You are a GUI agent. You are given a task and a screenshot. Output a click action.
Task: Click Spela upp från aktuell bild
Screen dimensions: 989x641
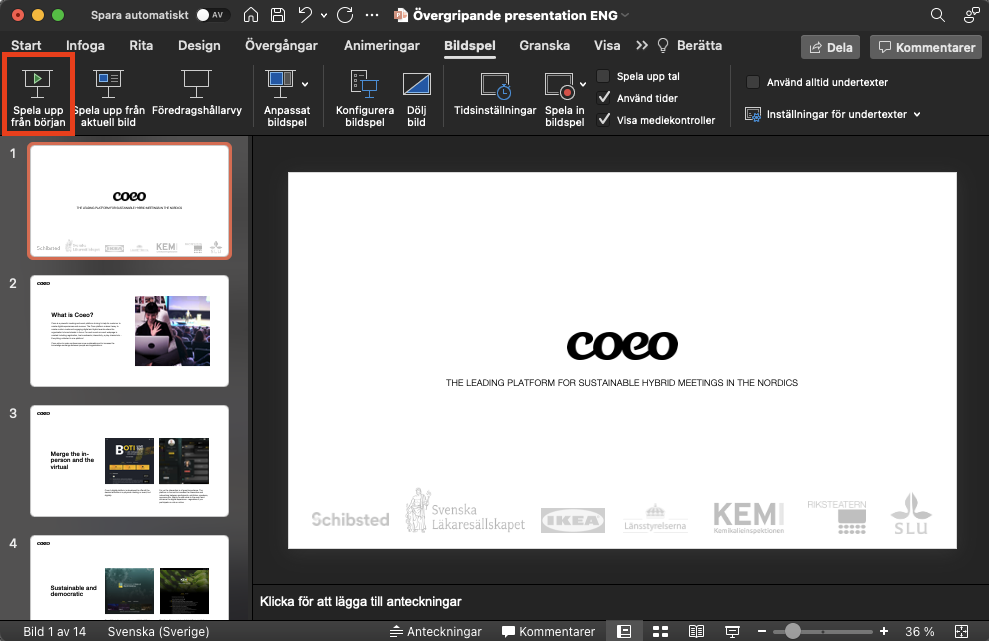click(108, 98)
